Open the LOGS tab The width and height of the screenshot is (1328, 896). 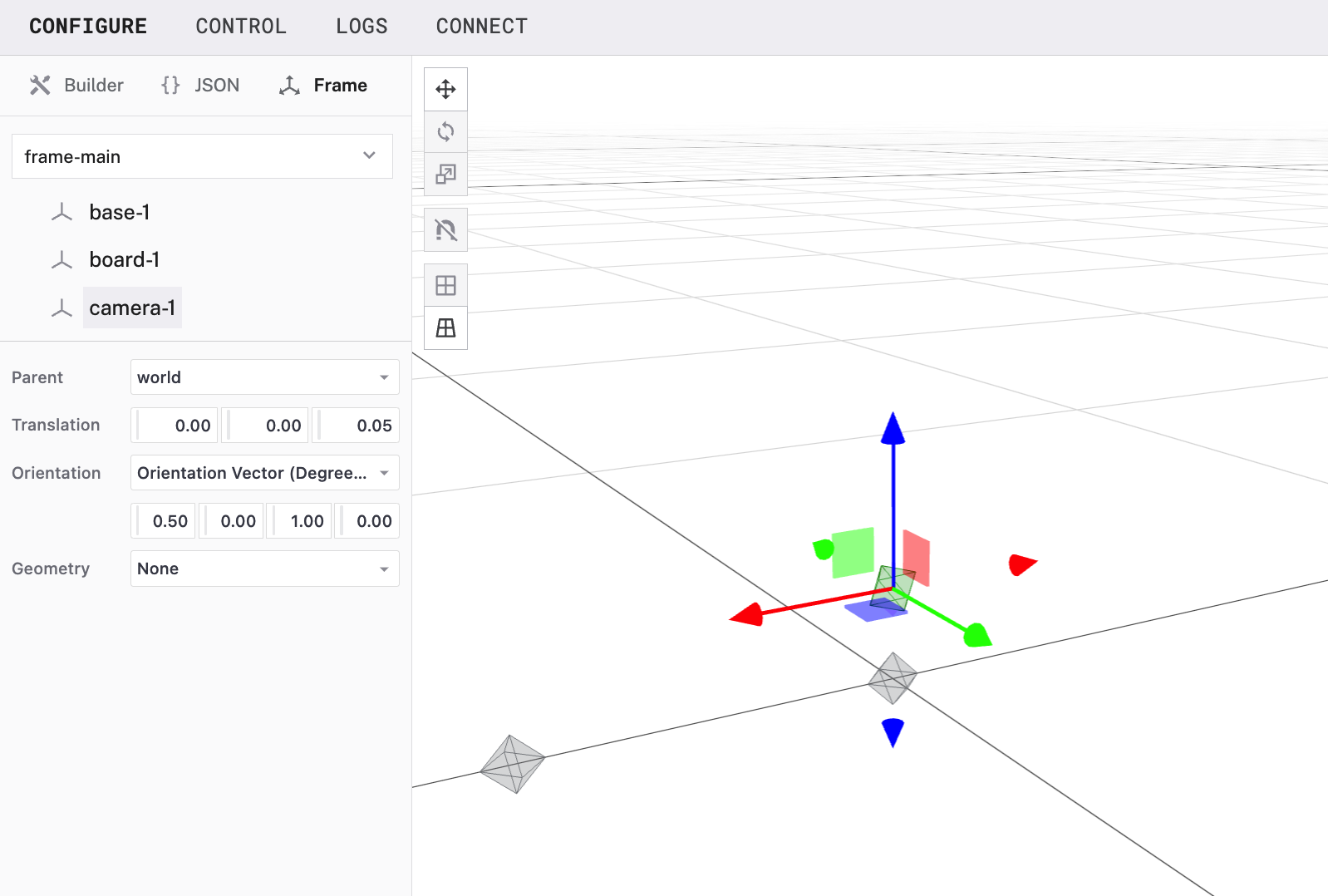point(362,27)
